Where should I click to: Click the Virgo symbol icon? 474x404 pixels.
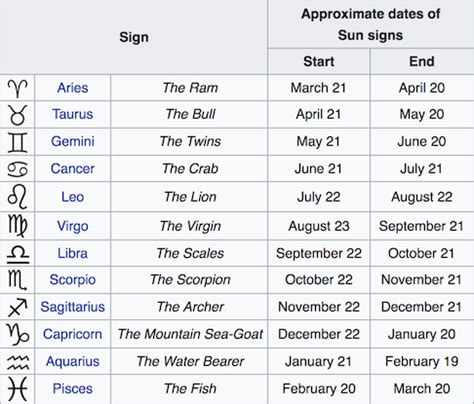[x=17, y=226]
